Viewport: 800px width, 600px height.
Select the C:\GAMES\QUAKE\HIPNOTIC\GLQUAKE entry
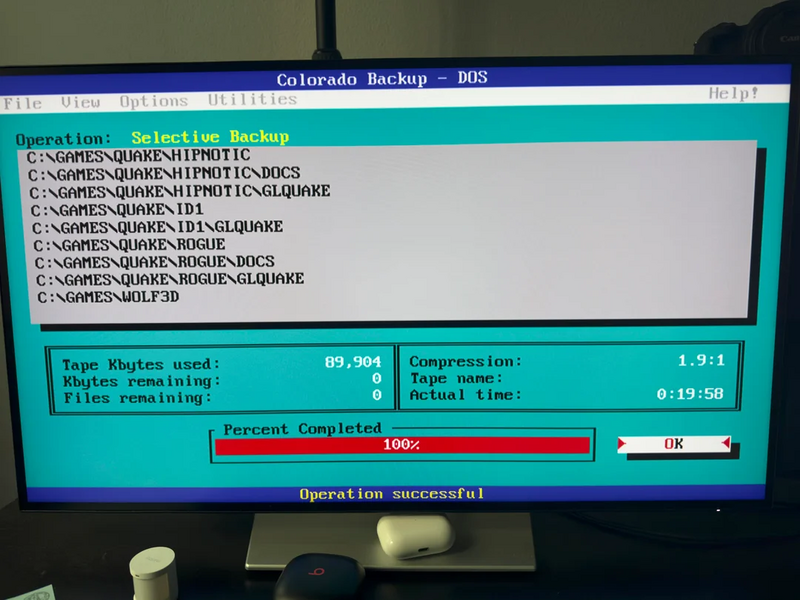[x=180, y=191]
